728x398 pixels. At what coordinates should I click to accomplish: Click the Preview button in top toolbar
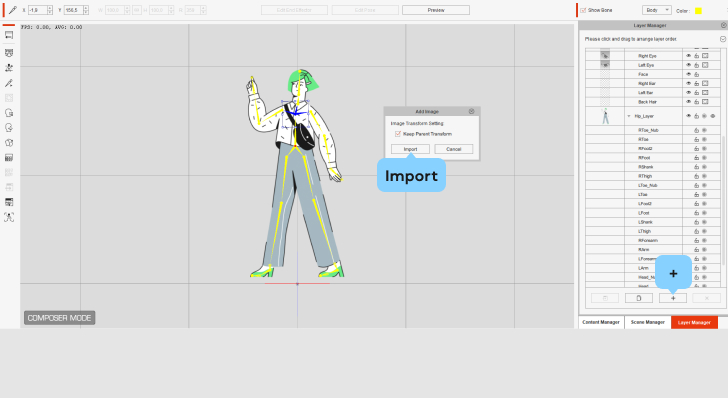tap(436, 10)
